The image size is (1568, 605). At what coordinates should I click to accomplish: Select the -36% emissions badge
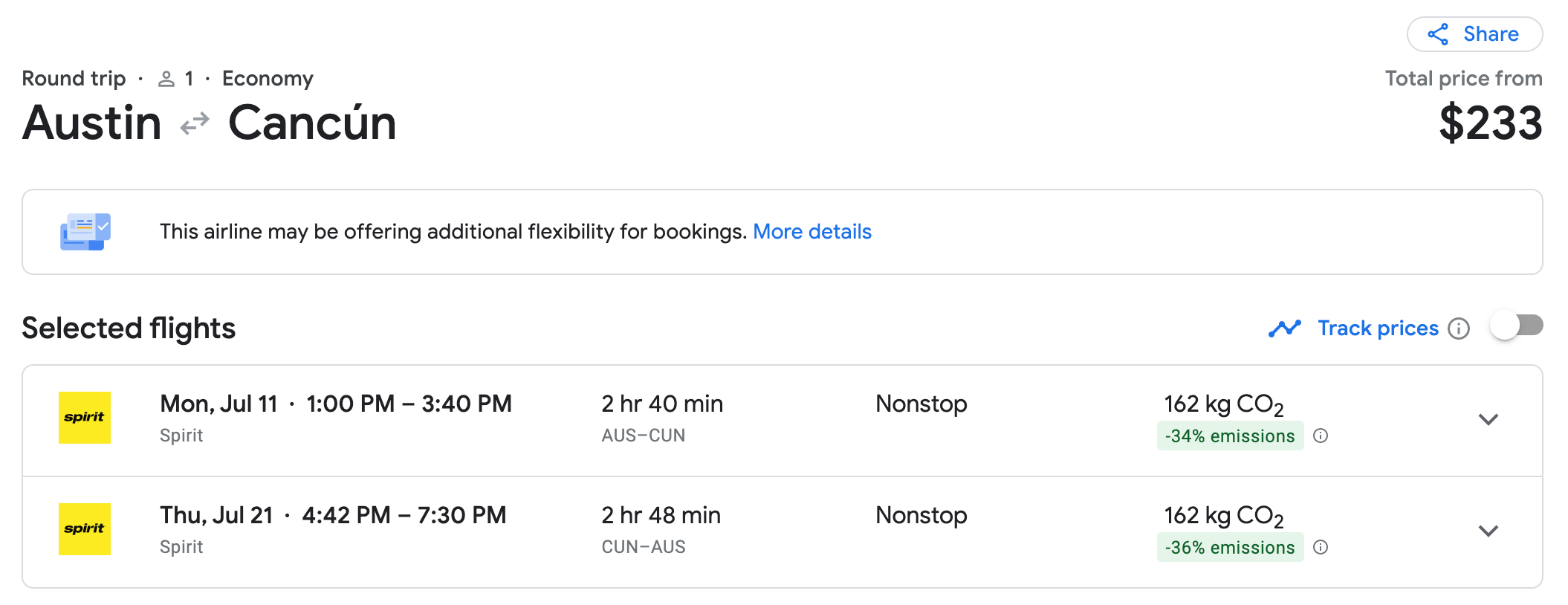(x=1229, y=548)
